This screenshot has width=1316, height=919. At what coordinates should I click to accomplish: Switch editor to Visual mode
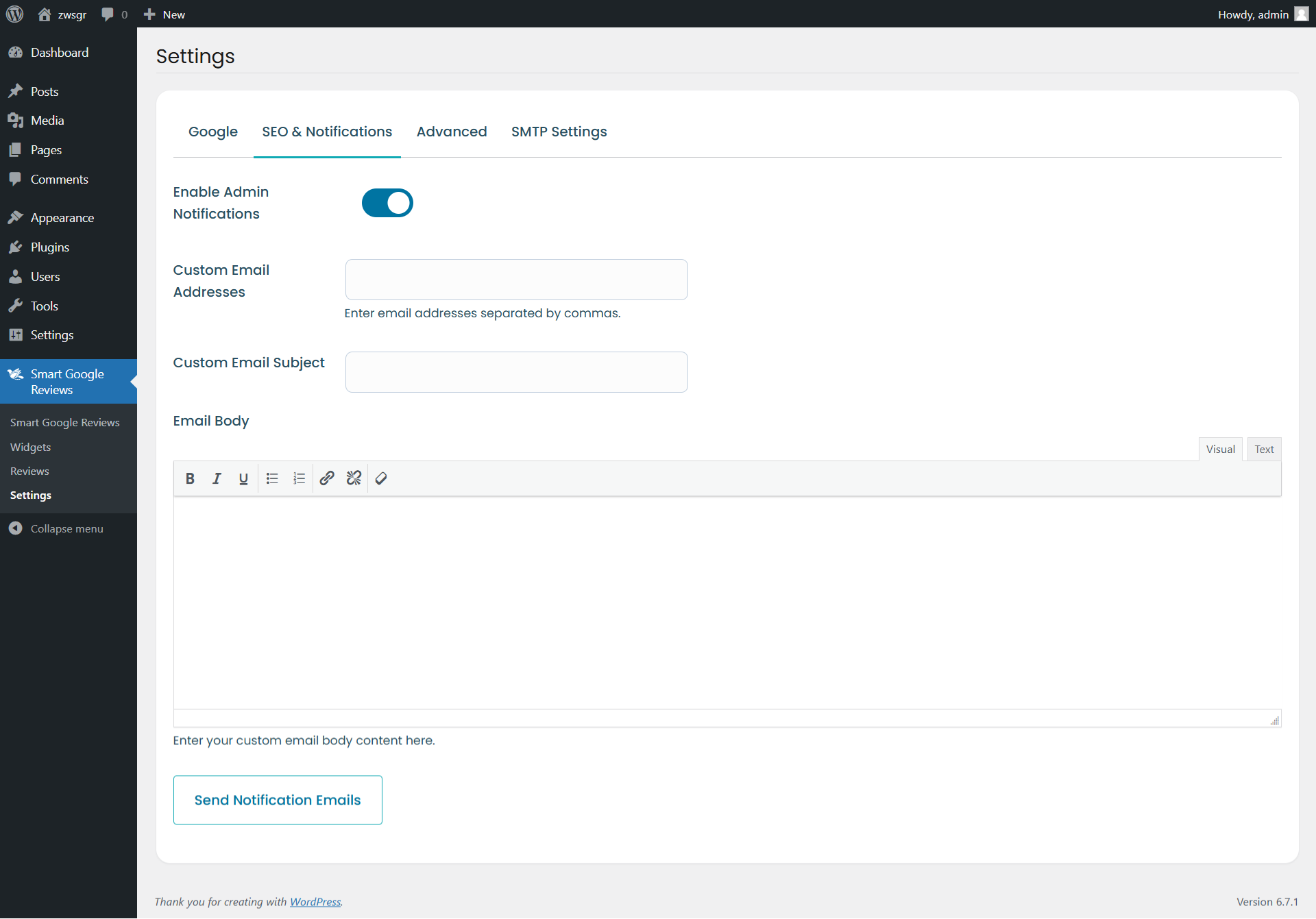[x=1220, y=450]
